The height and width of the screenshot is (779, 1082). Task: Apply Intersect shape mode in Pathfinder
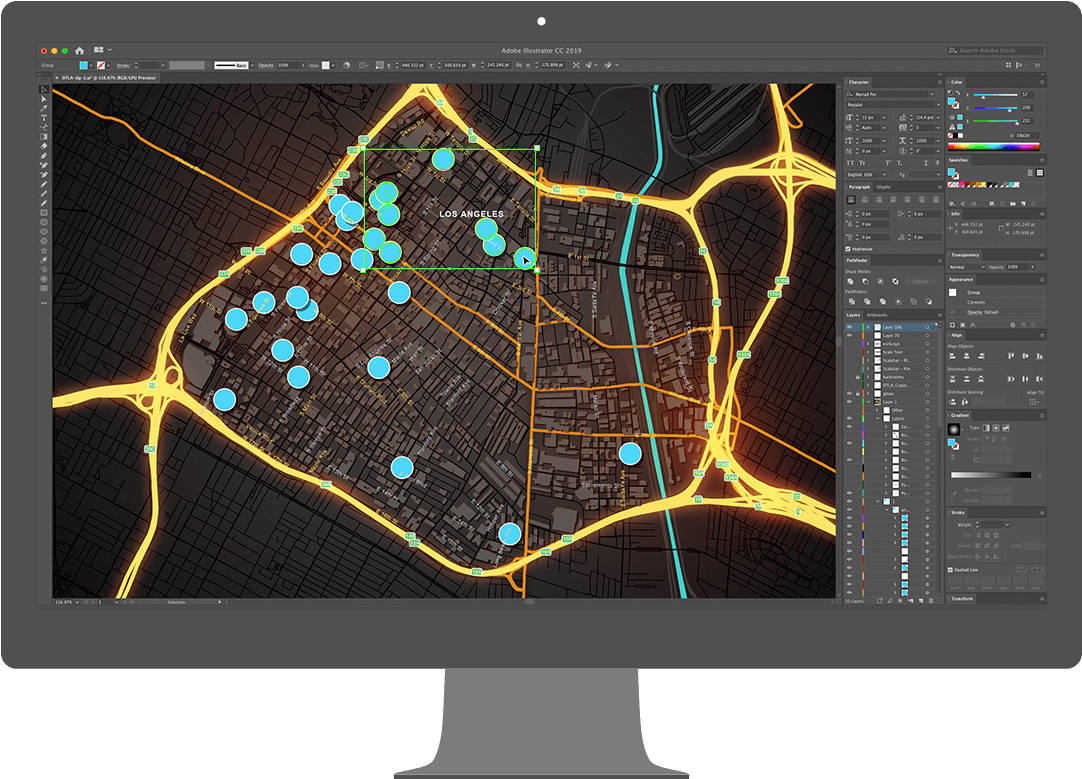pos(880,282)
